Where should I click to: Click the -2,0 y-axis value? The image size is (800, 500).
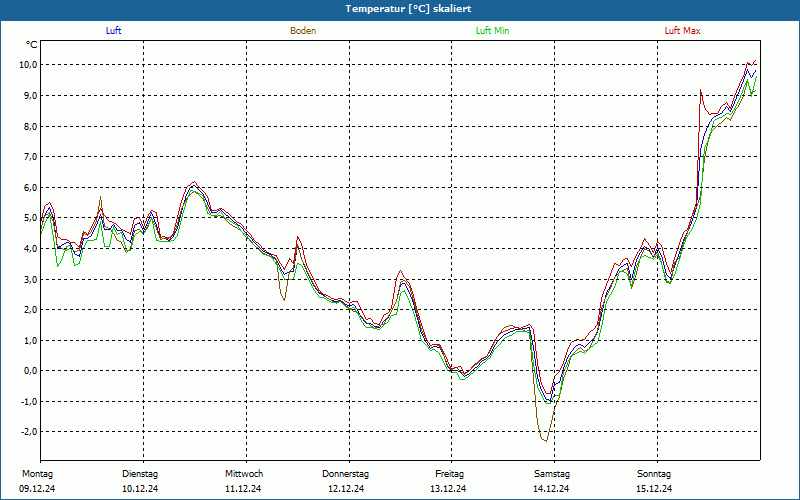click(x=30, y=432)
